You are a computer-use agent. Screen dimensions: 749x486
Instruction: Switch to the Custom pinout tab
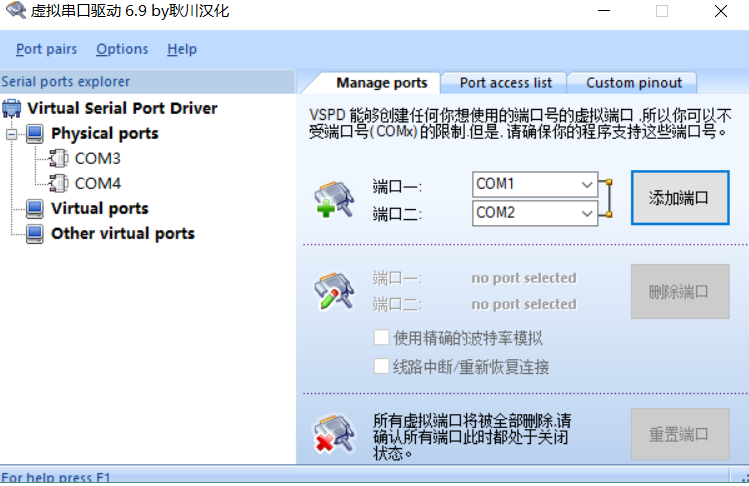click(x=634, y=83)
